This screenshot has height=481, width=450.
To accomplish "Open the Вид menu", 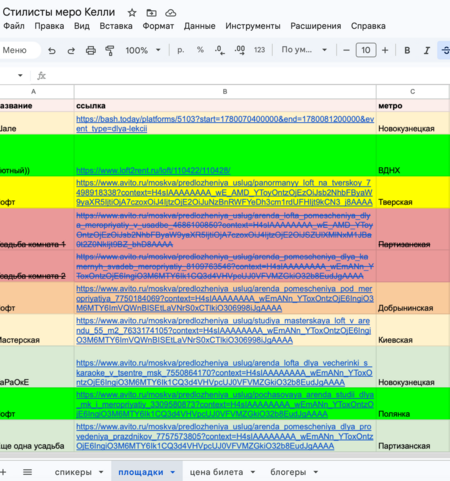I will (82, 26).
